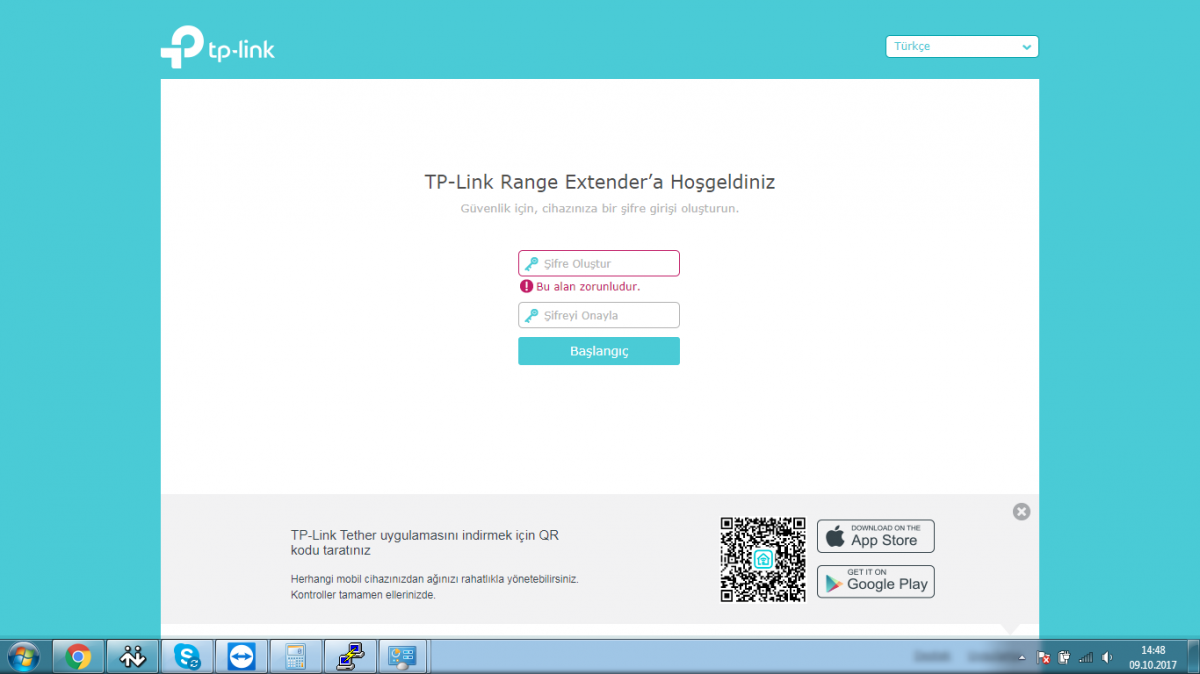Click the 'Bu alan zorunludur.' error text
This screenshot has width=1200, height=674.
[x=588, y=286]
